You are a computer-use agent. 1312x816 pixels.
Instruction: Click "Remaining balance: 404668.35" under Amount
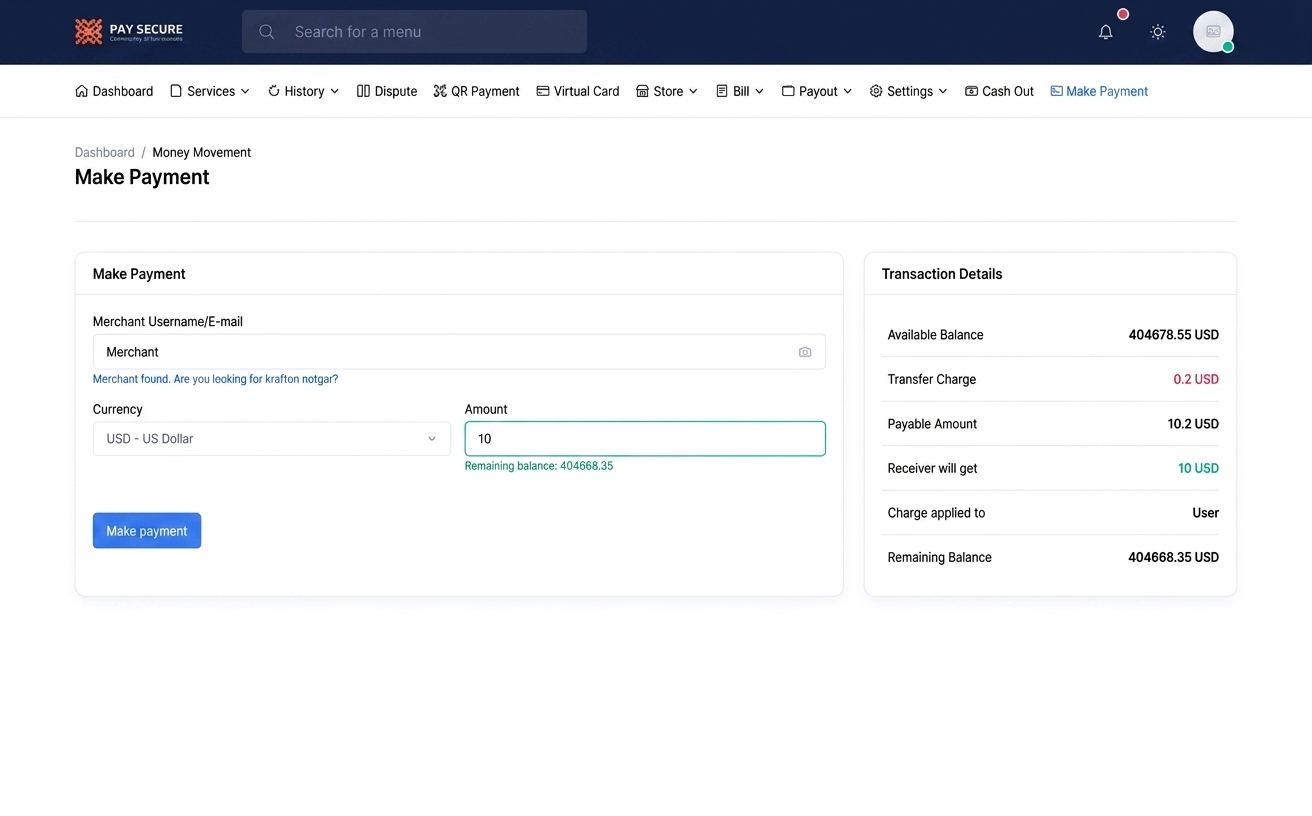539,466
